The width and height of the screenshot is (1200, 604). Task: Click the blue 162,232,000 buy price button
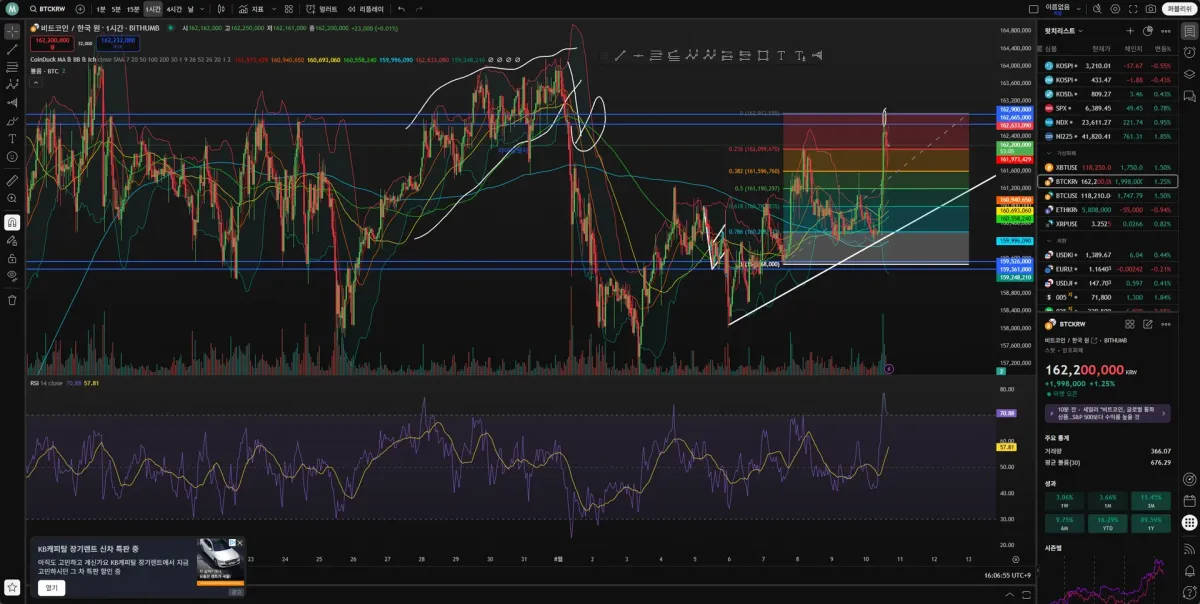119,43
